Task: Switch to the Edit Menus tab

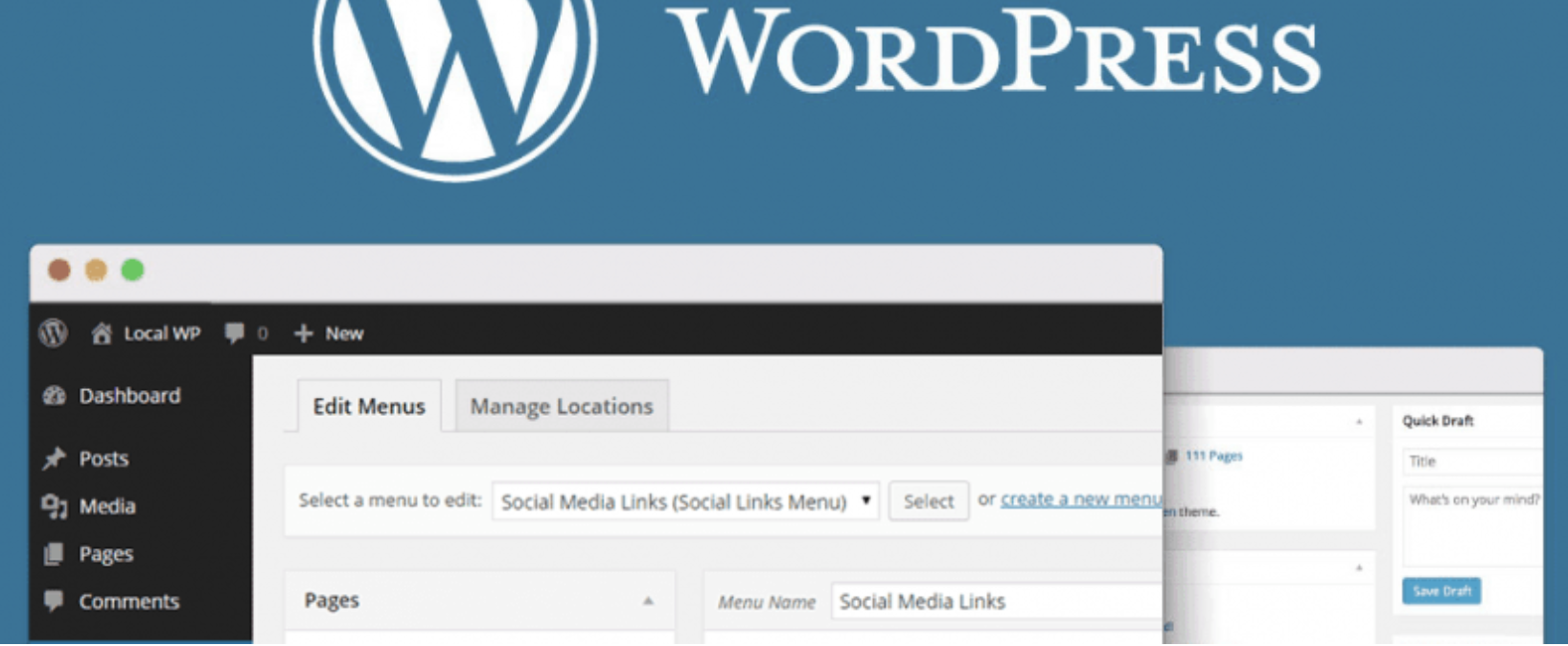Action: click(x=369, y=405)
